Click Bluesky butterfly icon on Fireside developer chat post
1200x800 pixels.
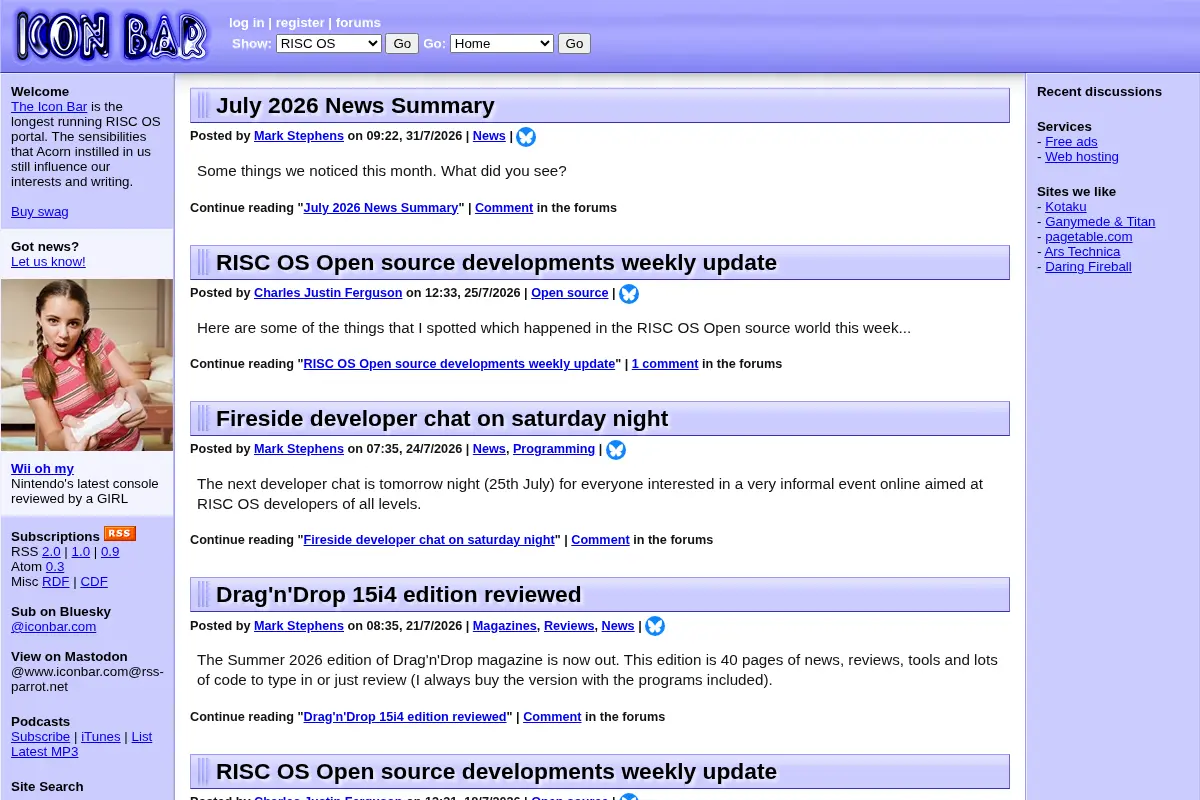click(616, 450)
